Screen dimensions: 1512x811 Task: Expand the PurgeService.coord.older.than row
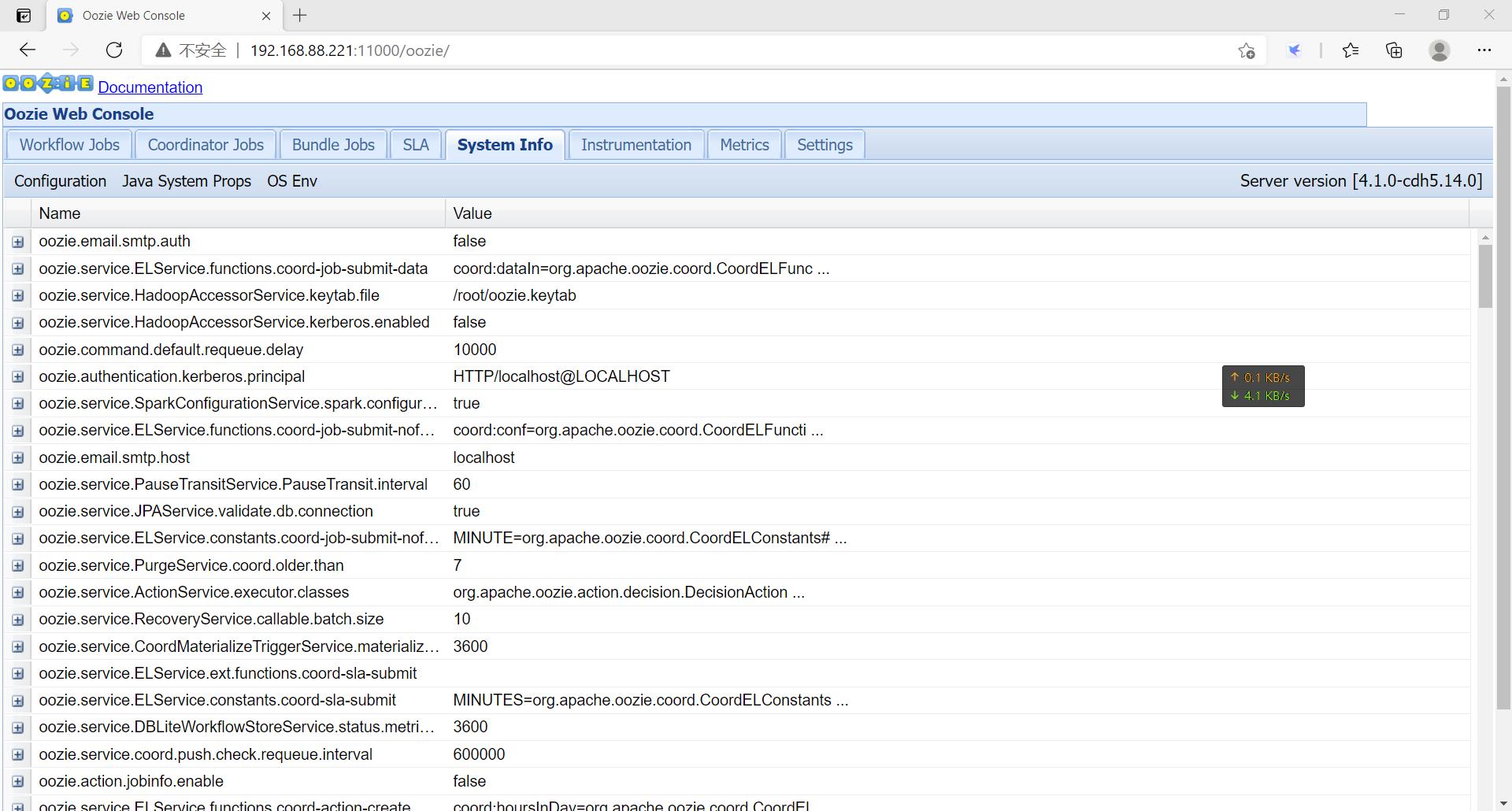click(18, 566)
